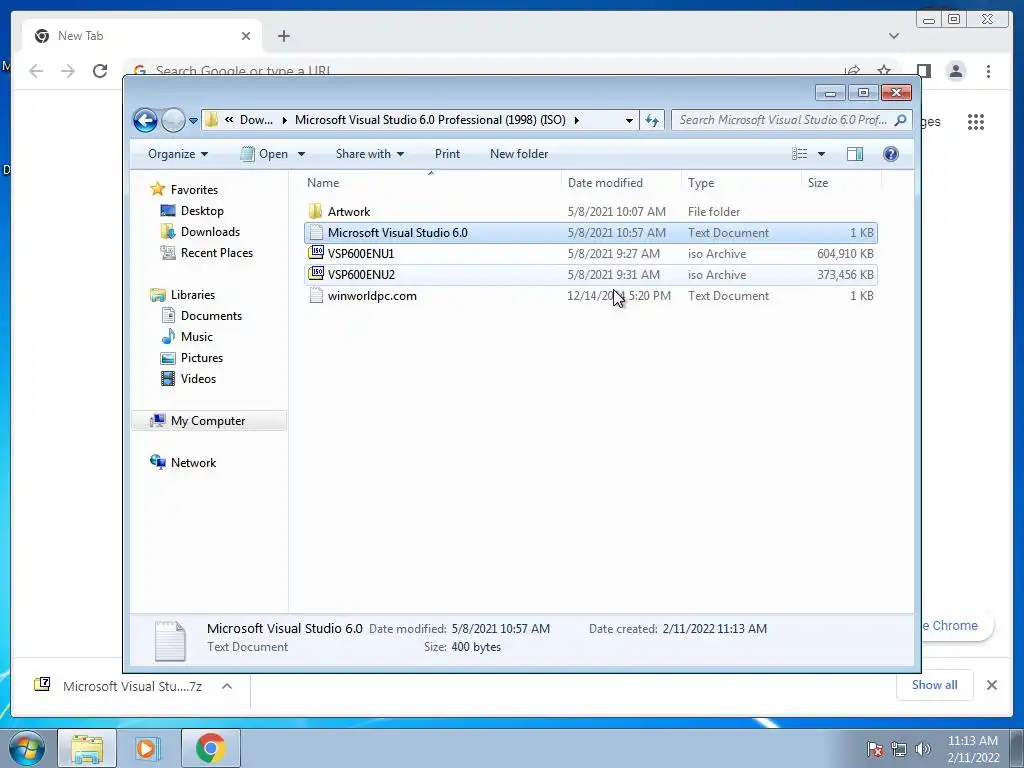This screenshot has height=768, width=1024.
Task: Close the New Tab in Chrome
Action: [246, 36]
